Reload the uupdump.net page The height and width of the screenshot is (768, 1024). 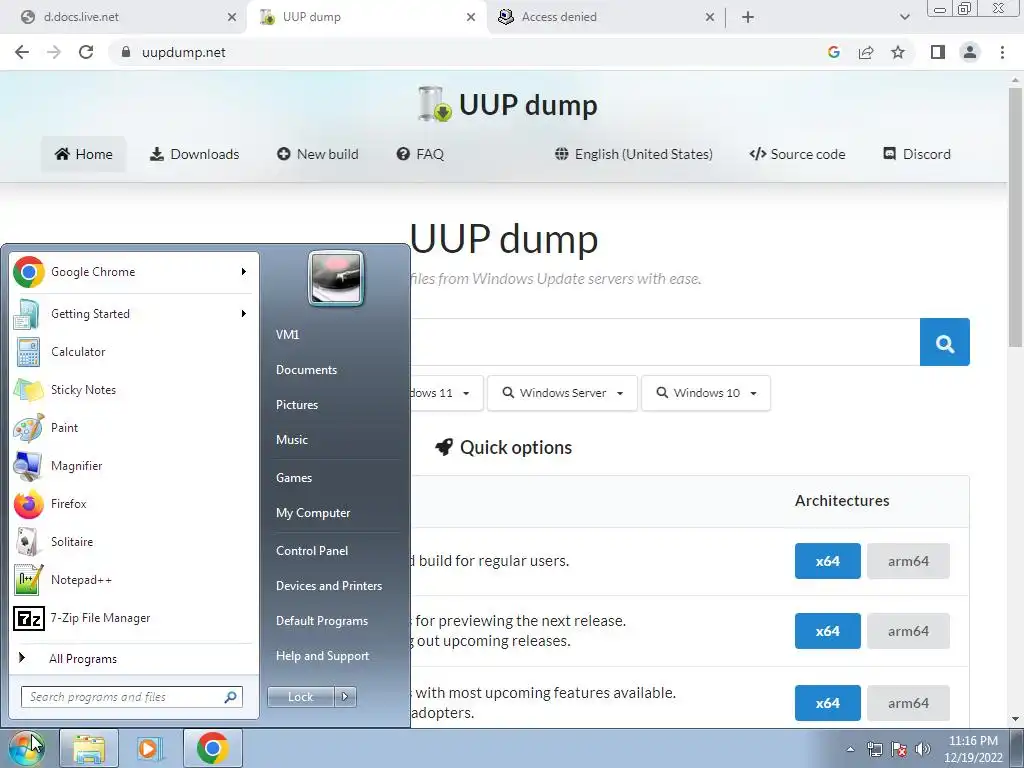(86, 52)
